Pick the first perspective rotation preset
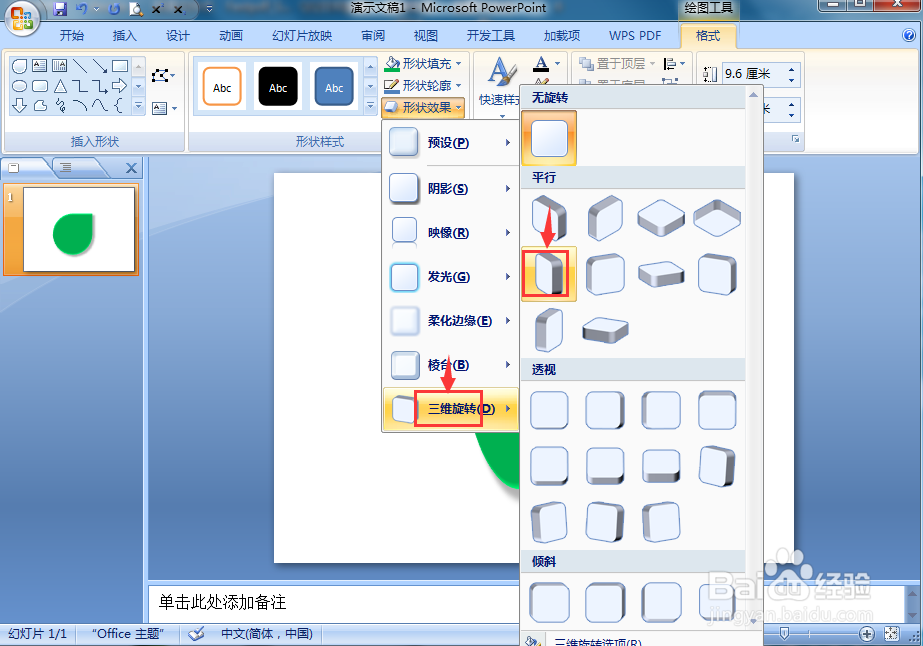 coord(549,410)
